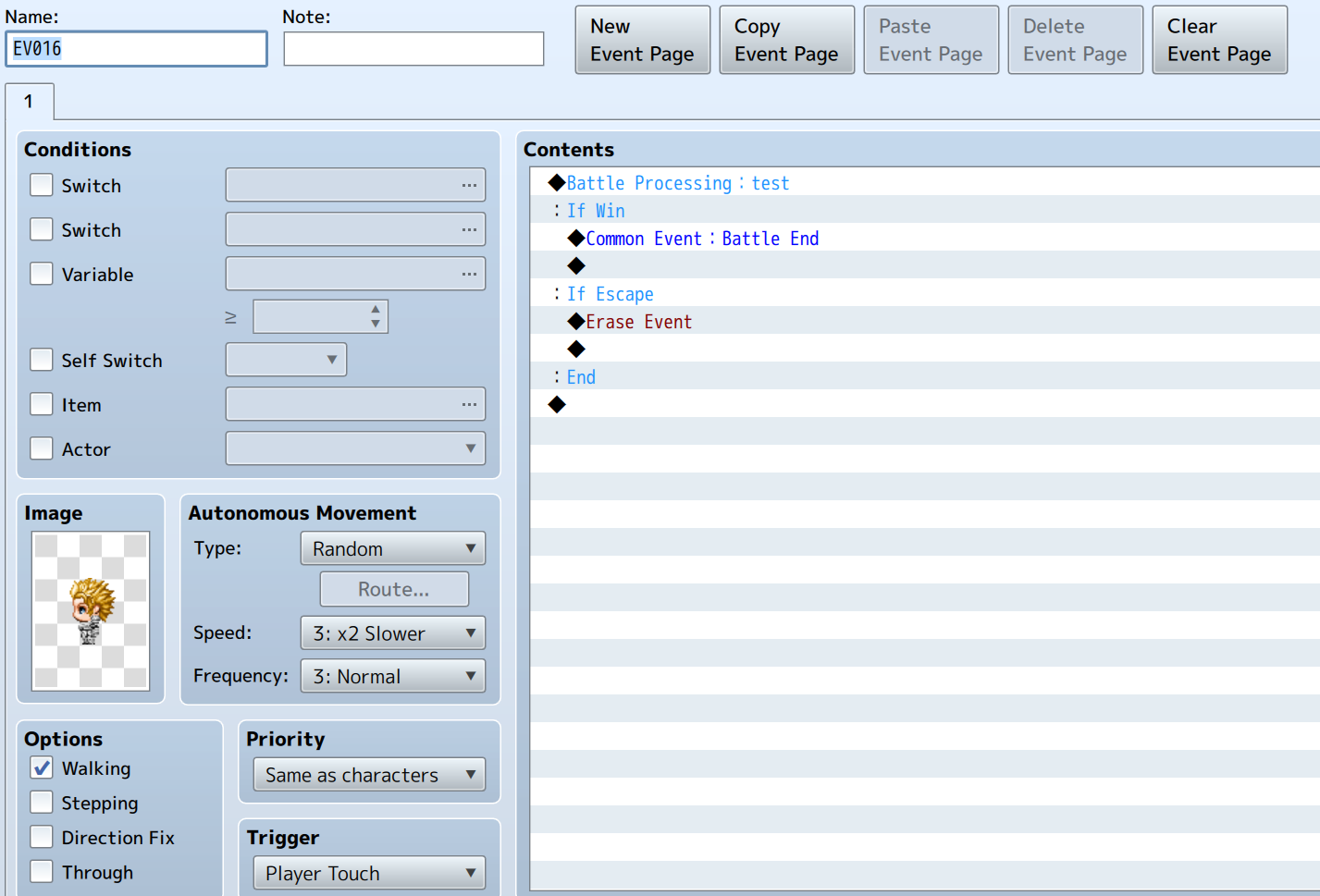
Task: Toggle the Actor condition checkbox
Action: point(42,448)
